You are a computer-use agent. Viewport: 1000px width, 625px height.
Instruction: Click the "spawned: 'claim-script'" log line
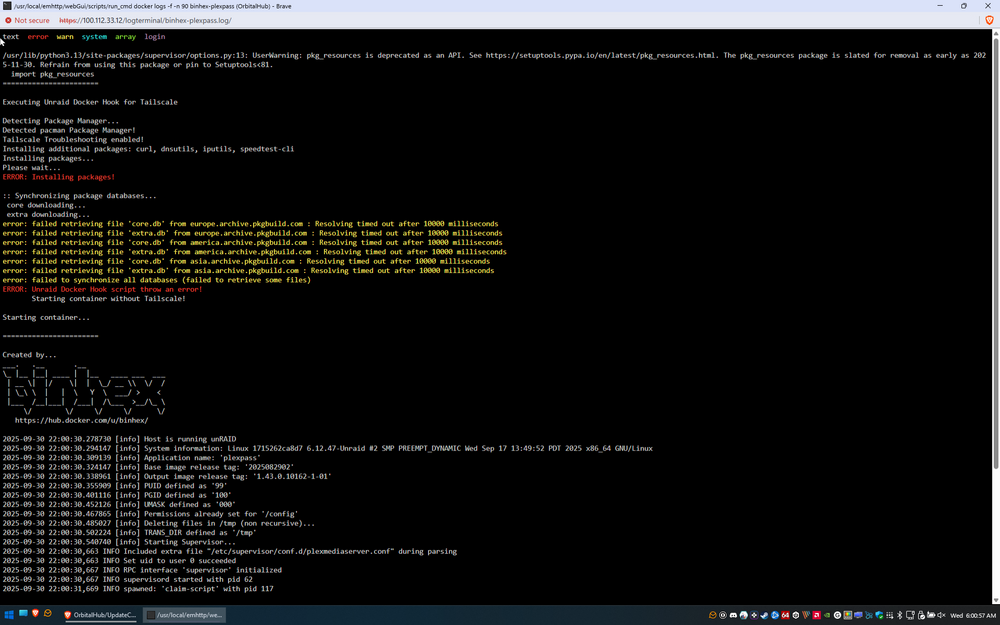(x=138, y=589)
